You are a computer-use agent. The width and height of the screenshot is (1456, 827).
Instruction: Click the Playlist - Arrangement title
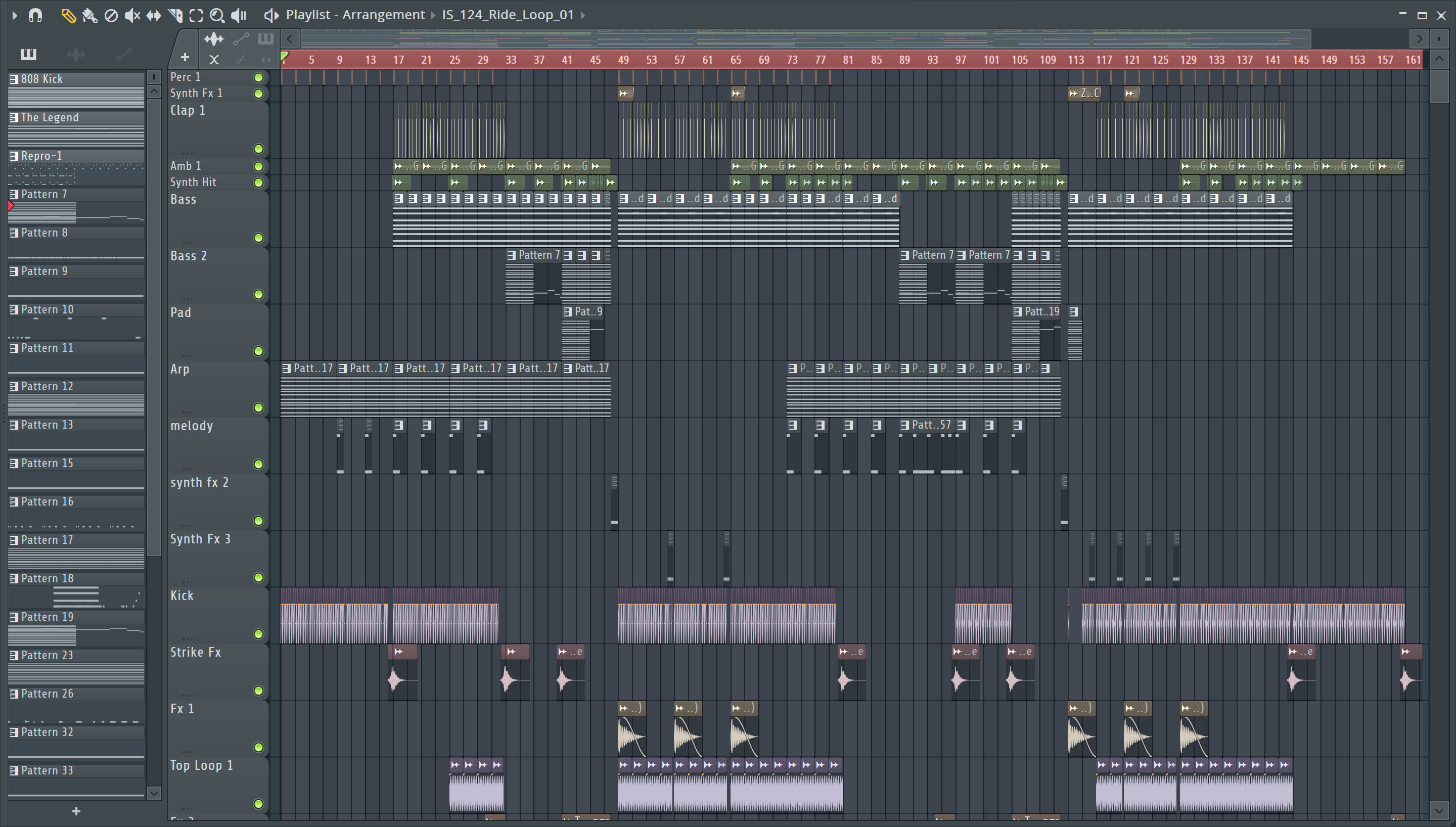[x=355, y=15]
